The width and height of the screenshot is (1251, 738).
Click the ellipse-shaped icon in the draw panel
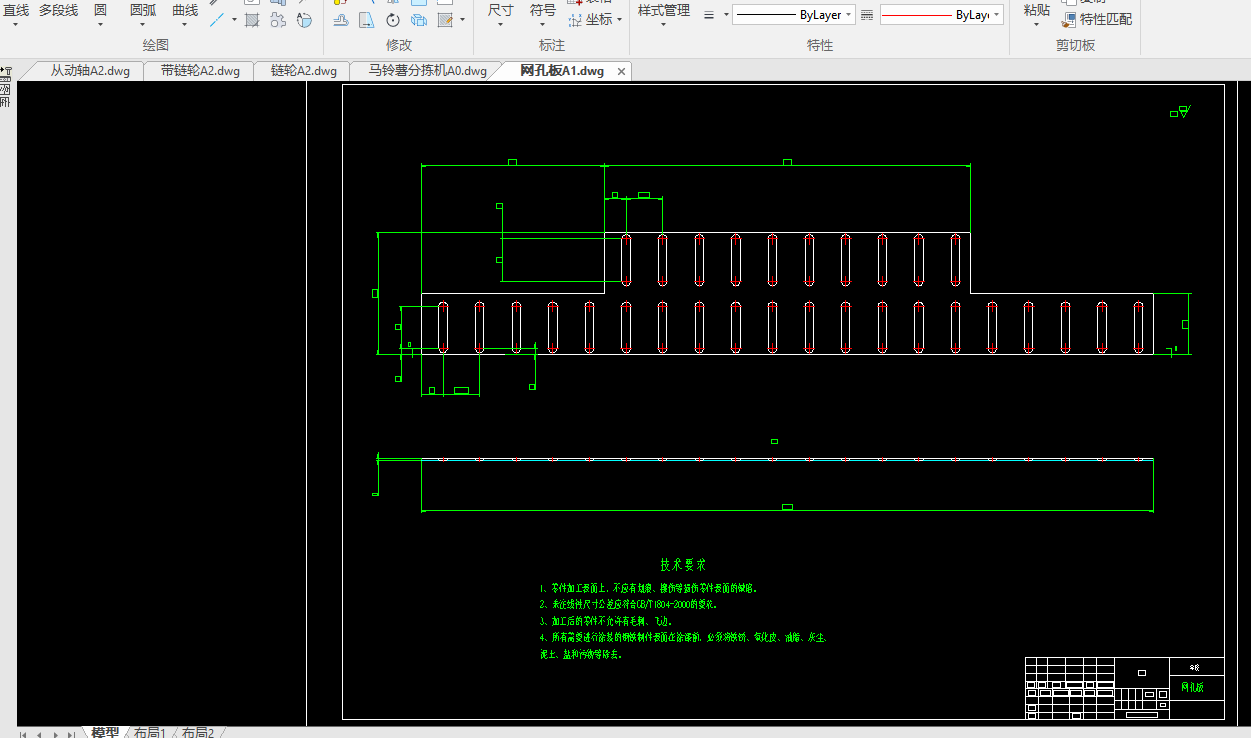click(x=304, y=20)
